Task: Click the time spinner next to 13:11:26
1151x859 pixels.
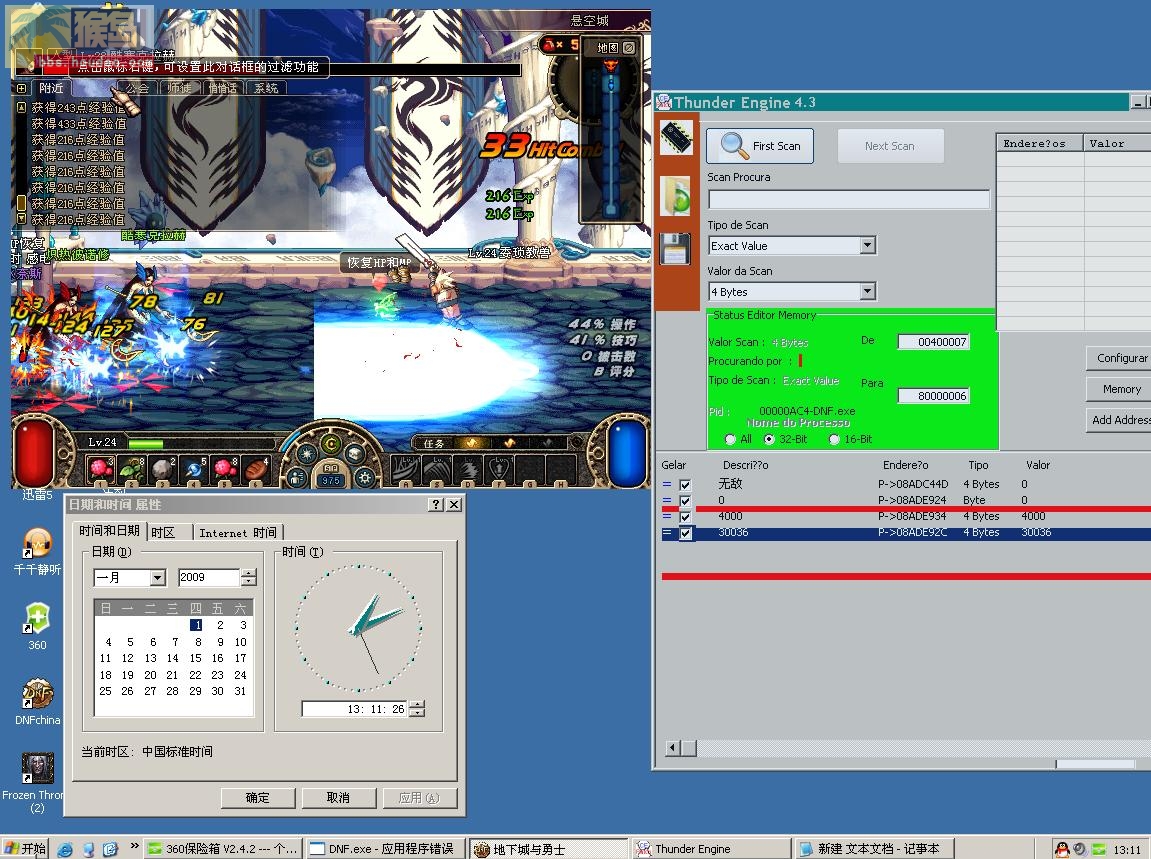Action: point(417,708)
